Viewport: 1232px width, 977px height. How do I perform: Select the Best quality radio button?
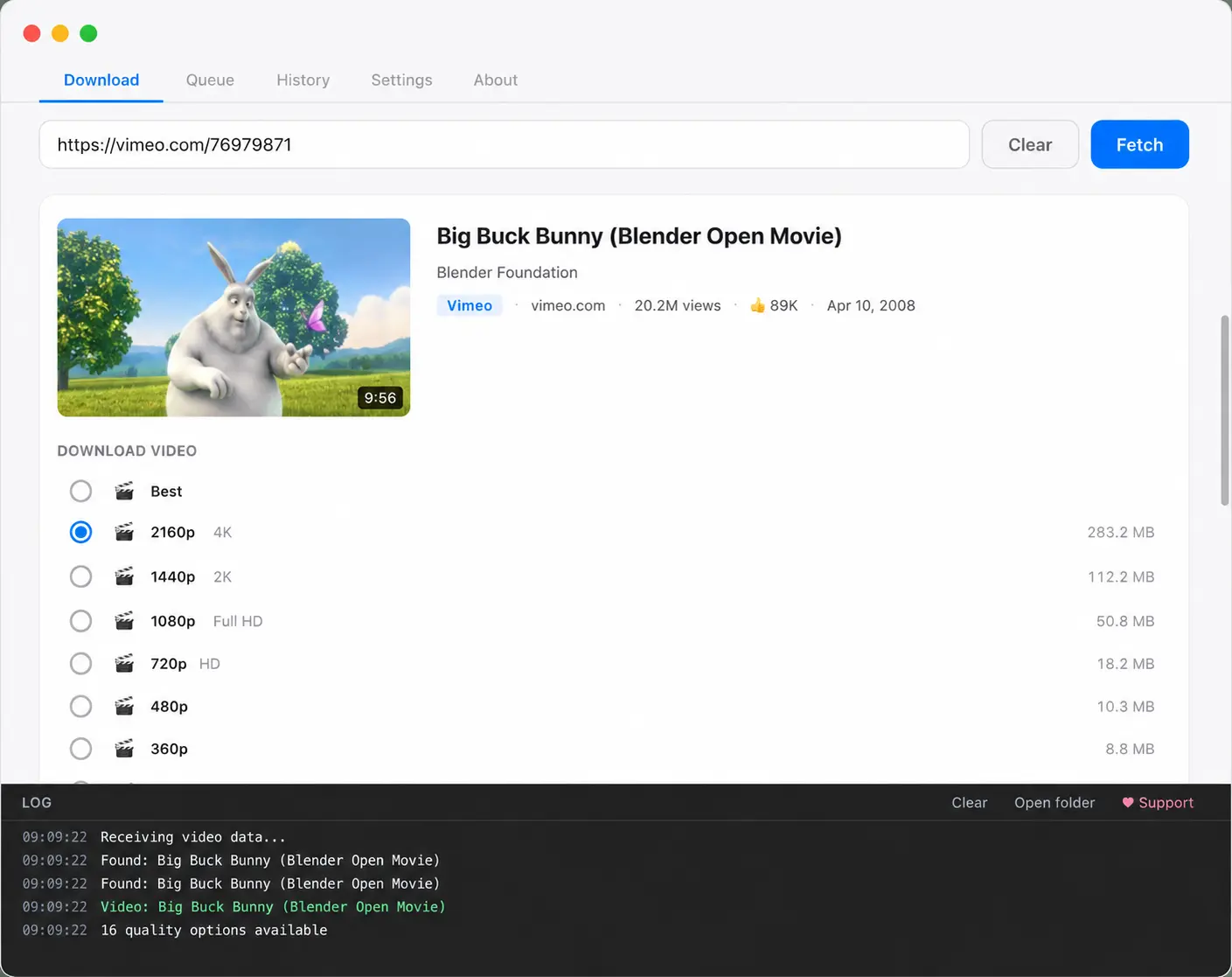(80, 491)
